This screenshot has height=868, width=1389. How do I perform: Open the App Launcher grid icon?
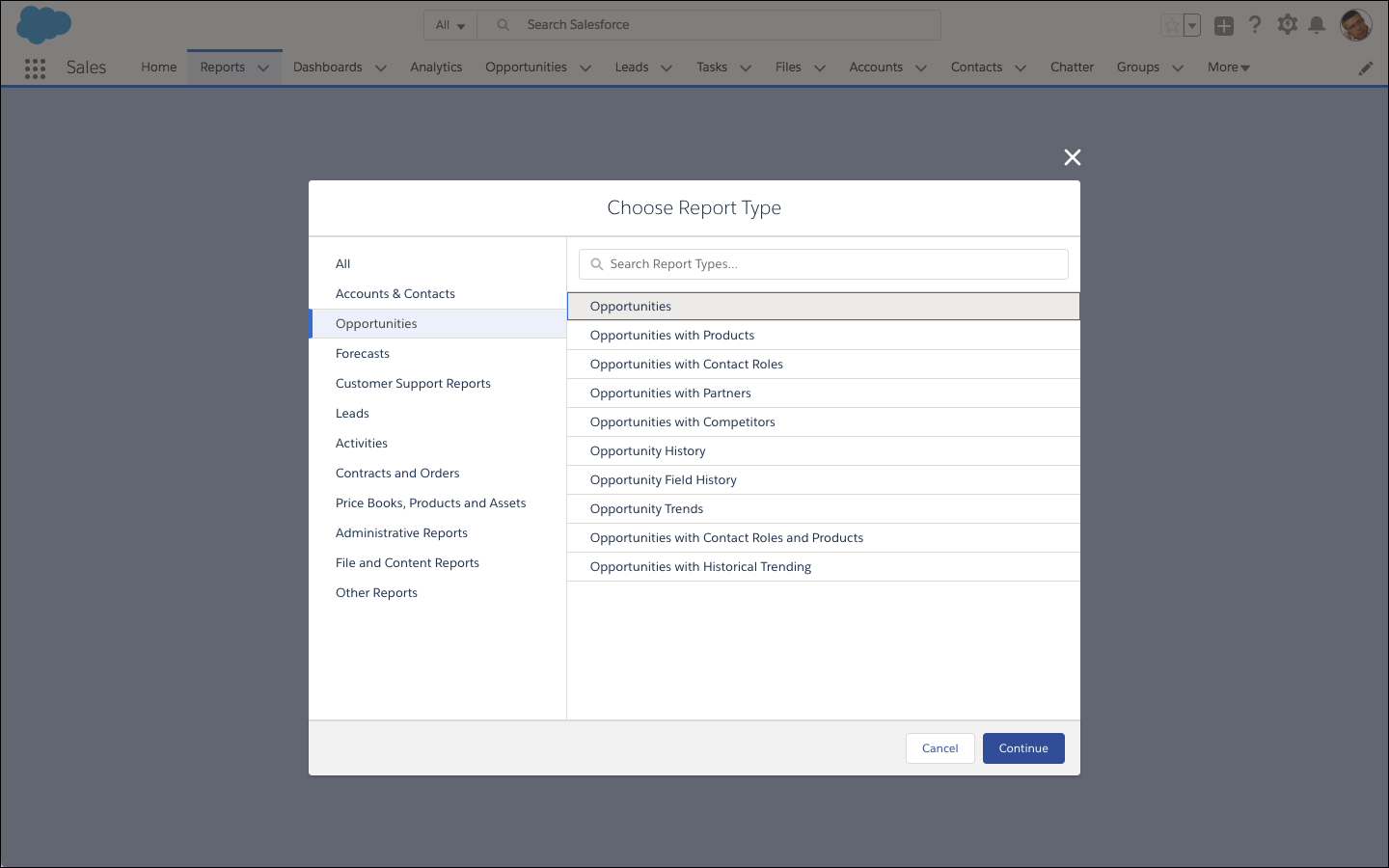pos(35,68)
